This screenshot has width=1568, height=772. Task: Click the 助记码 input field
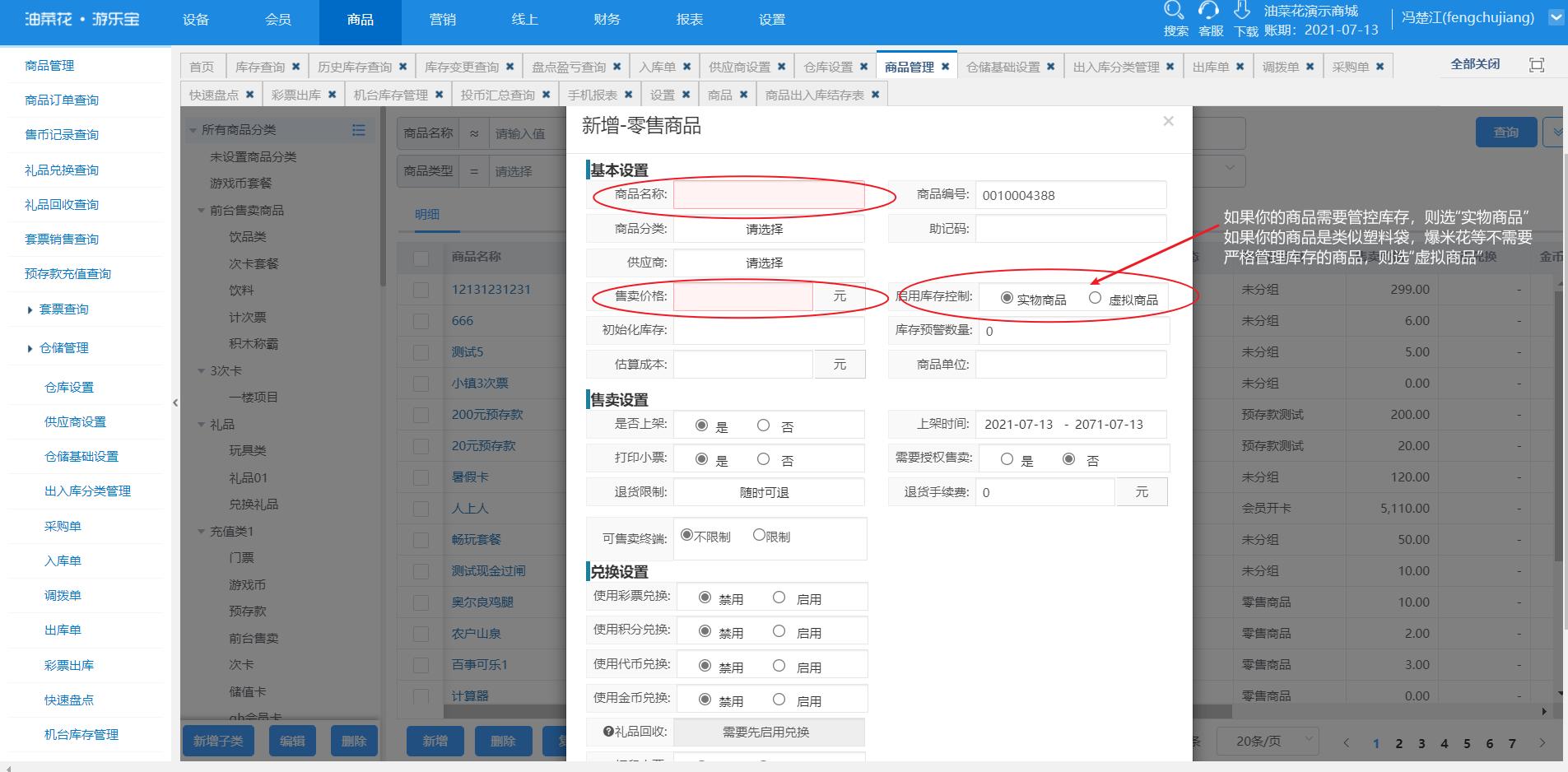[x=1071, y=229]
